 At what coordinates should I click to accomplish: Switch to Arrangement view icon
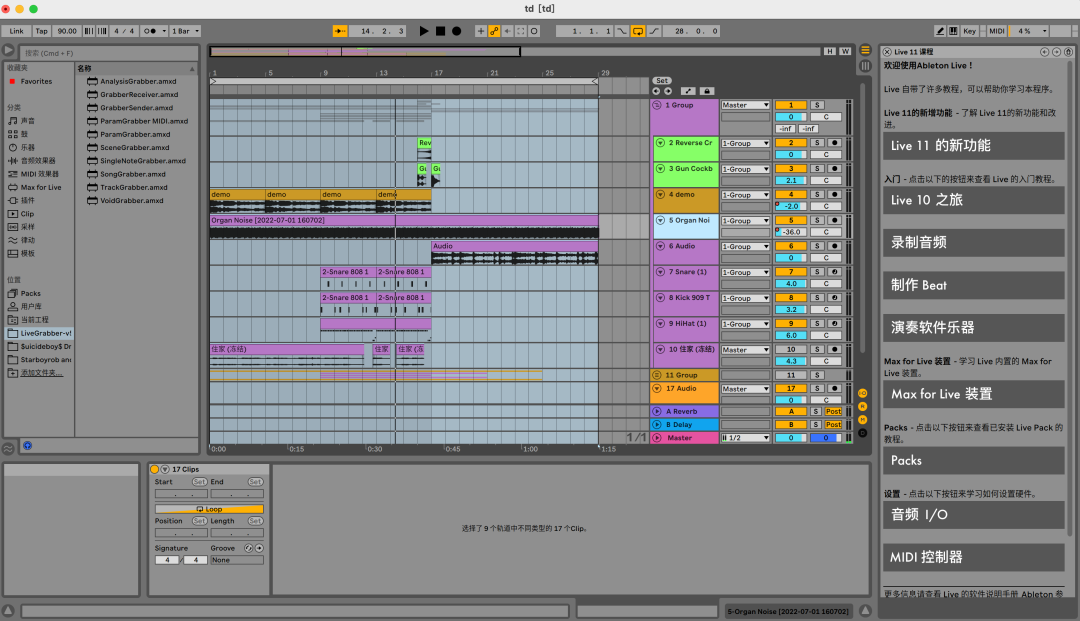[865, 50]
